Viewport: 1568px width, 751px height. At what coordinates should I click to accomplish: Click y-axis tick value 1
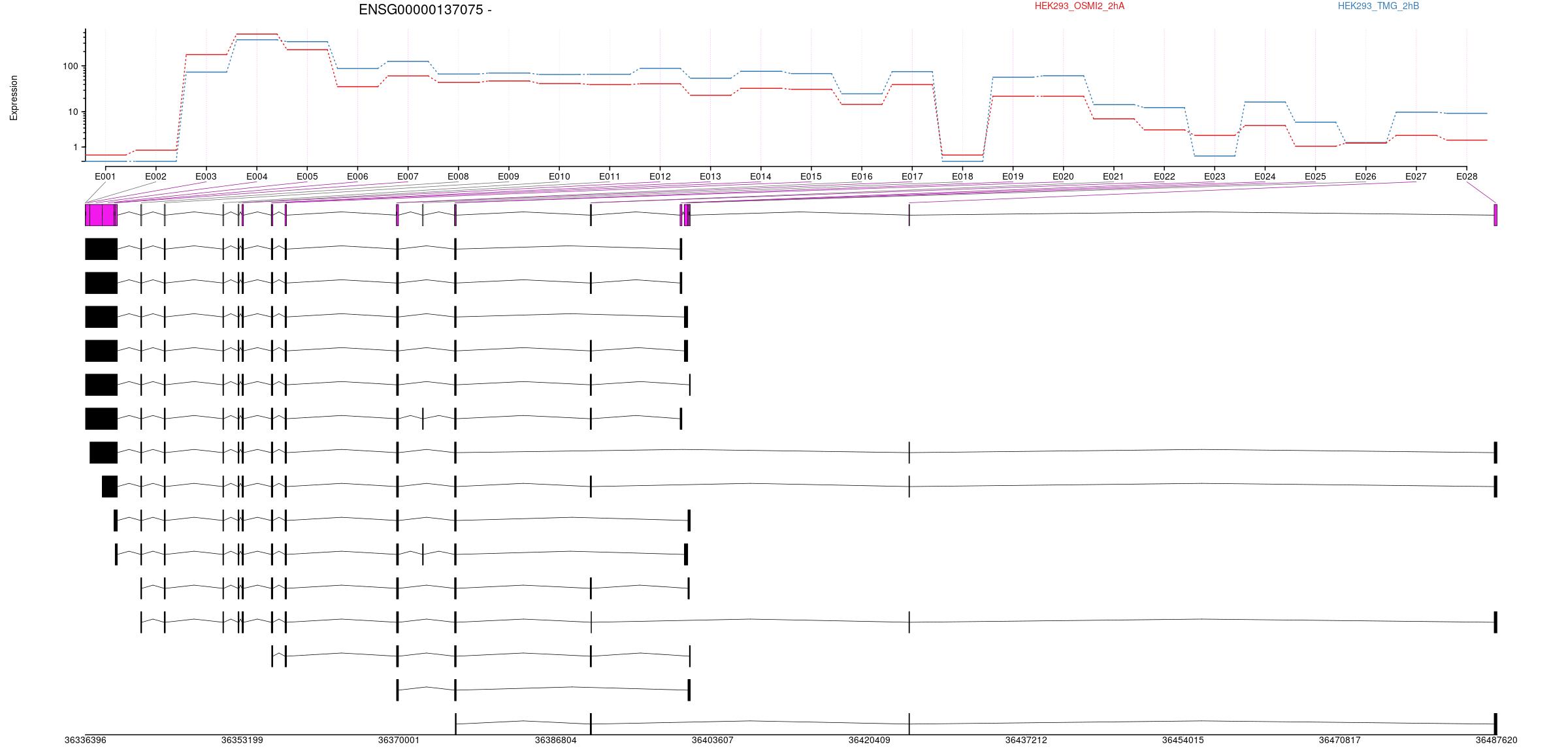tap(76, 148)
